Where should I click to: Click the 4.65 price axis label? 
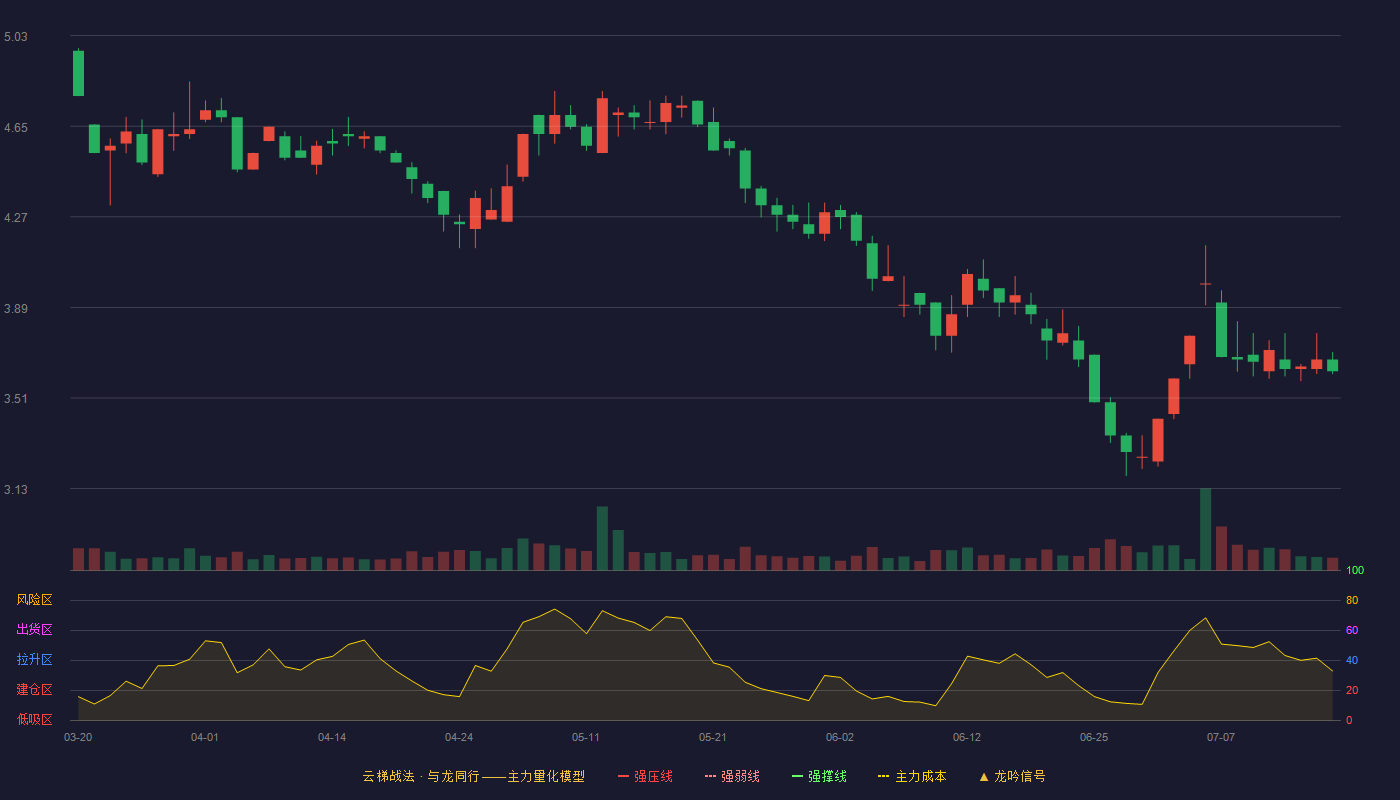[16, 128]
